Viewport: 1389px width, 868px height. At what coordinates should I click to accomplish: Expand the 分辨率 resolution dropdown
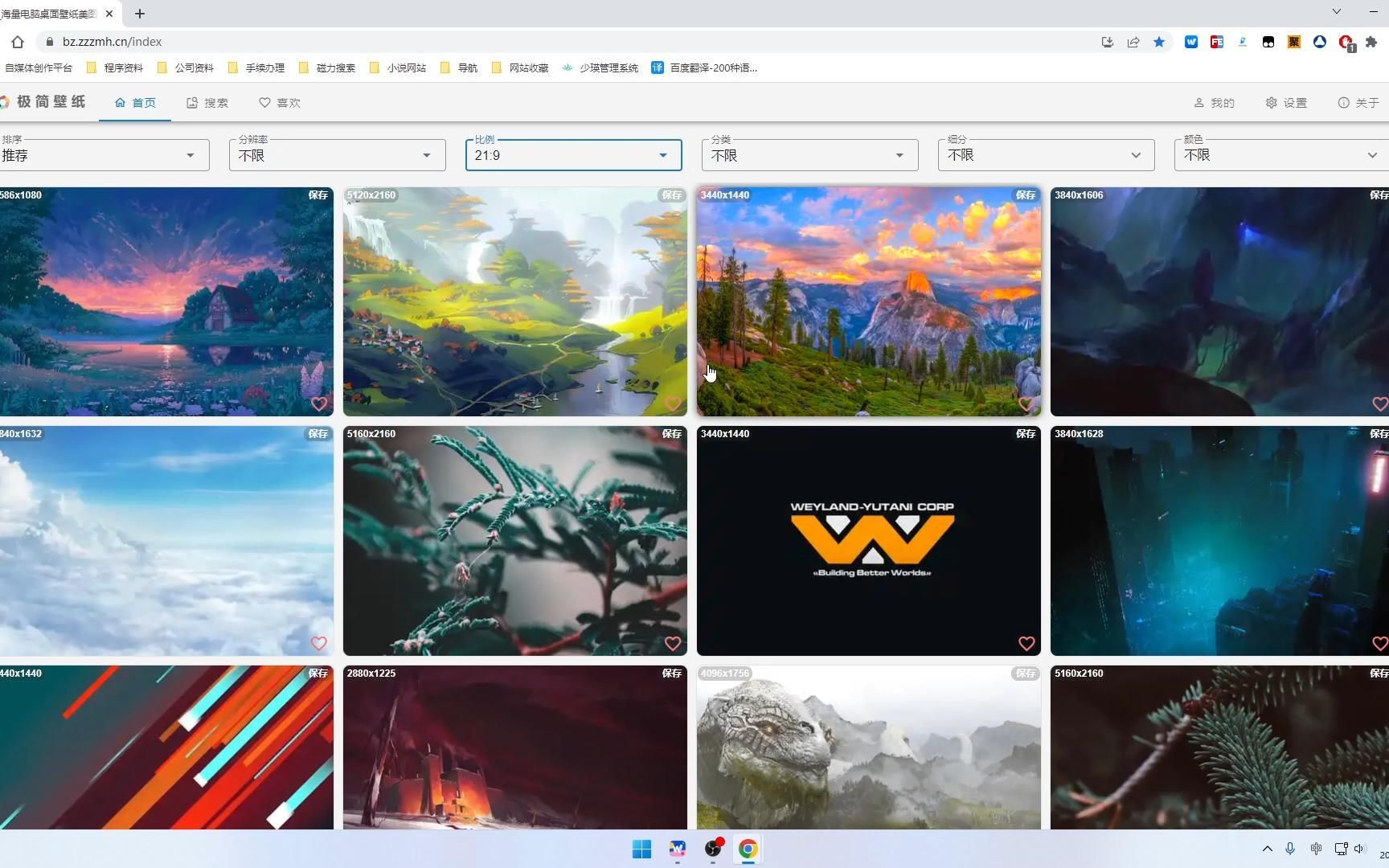338,155
